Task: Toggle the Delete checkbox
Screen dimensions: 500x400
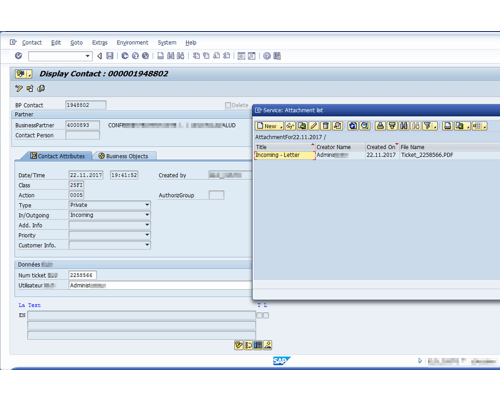Action: [228, 105]
